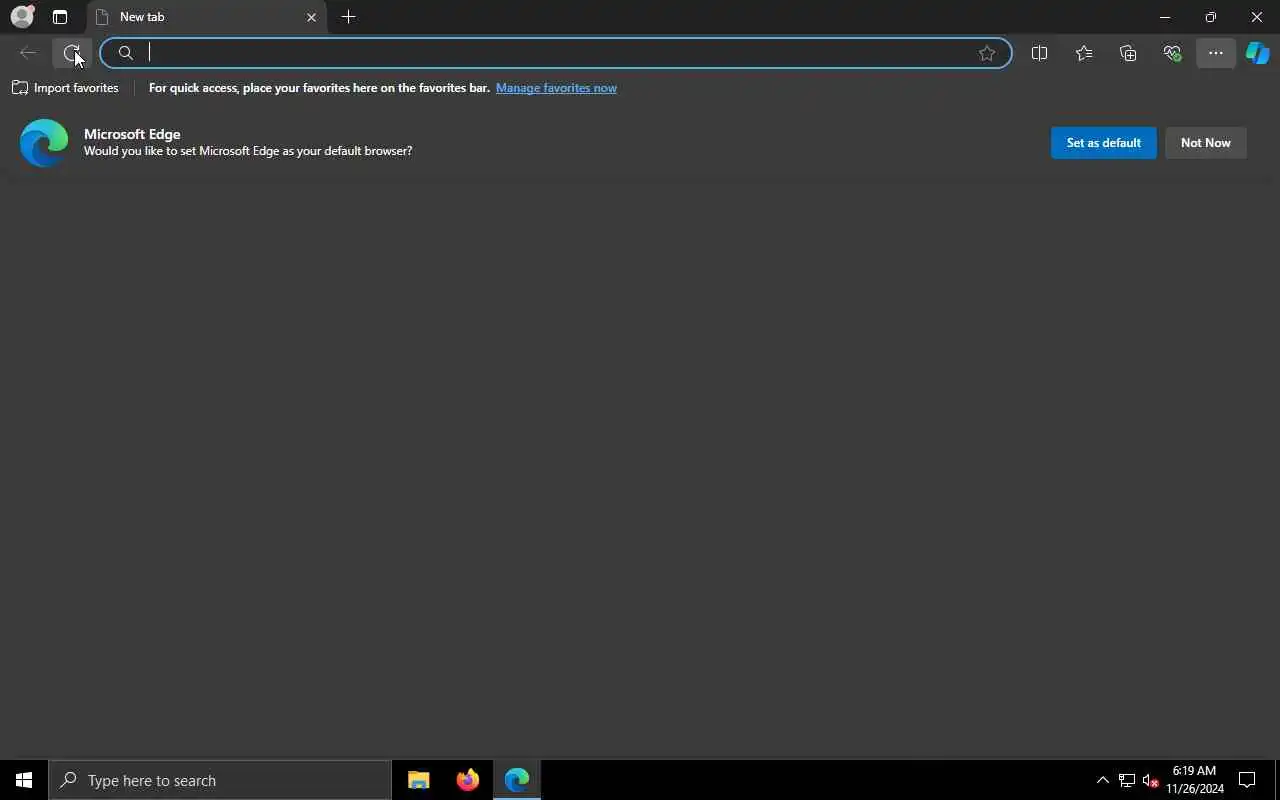
Task: Open the Copilot sidebar
Action: point(1258,53)
